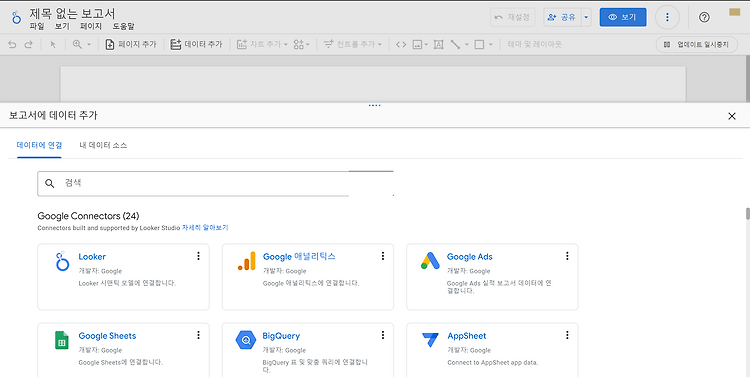750x380 pixels.
Task: Click 업데이트 일시중지 button
Action: (696, 45)
